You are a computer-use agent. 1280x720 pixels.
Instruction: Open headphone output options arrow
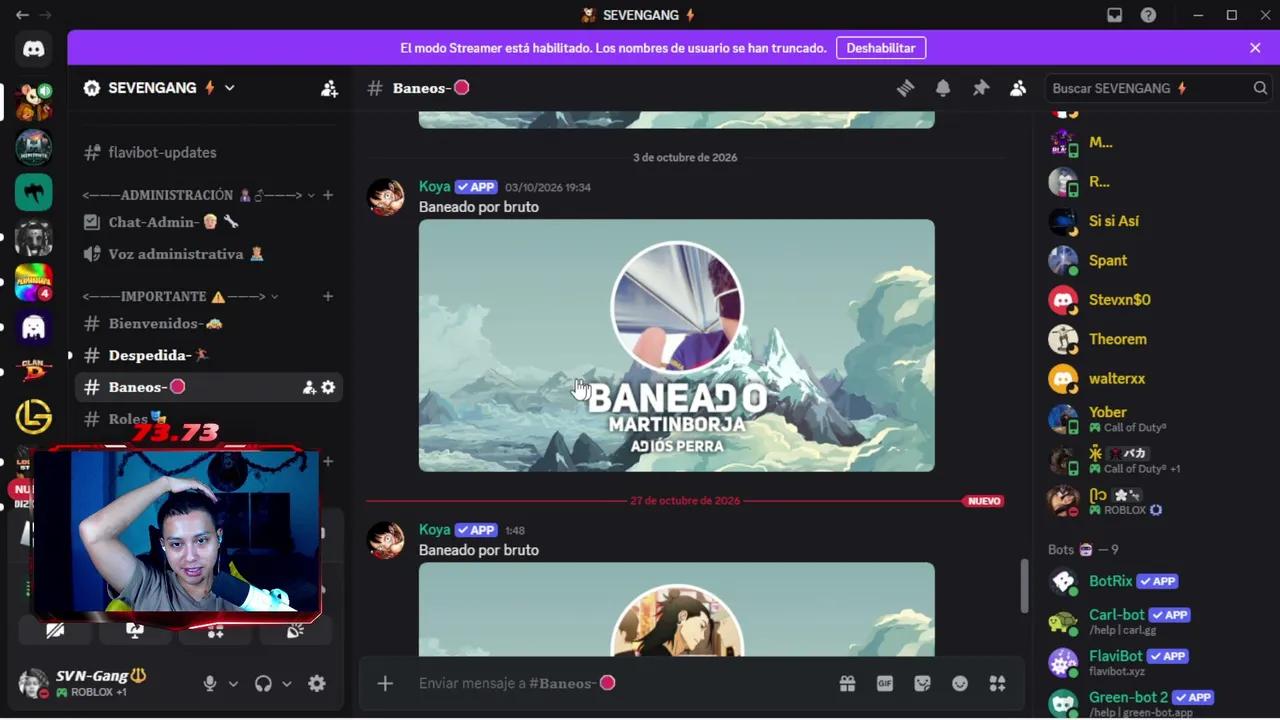pos(286,684)
